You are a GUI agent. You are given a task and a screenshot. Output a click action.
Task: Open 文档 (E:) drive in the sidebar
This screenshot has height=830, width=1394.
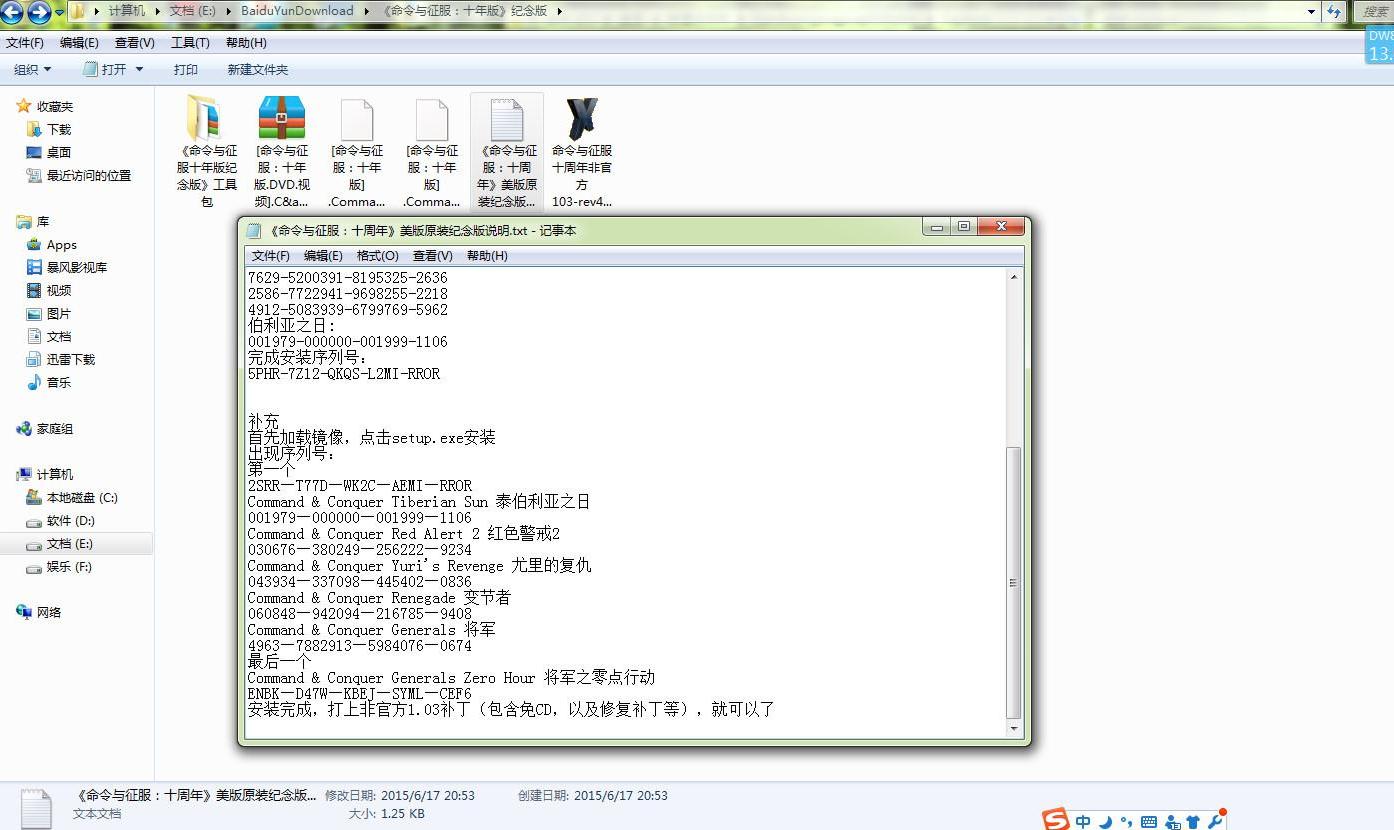pyautogui.click(x=60, y=543)
